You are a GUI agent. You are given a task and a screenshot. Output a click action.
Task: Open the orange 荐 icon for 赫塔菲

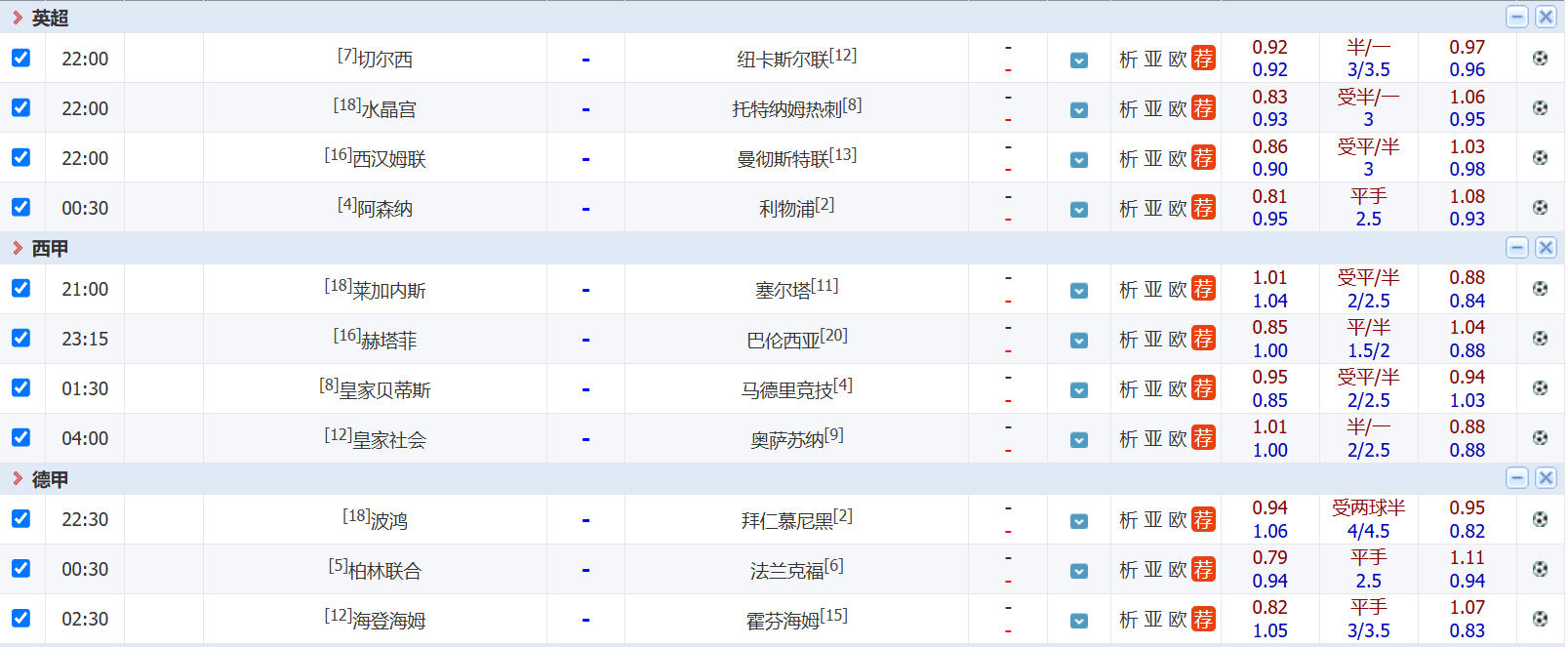click(1203, 339)
